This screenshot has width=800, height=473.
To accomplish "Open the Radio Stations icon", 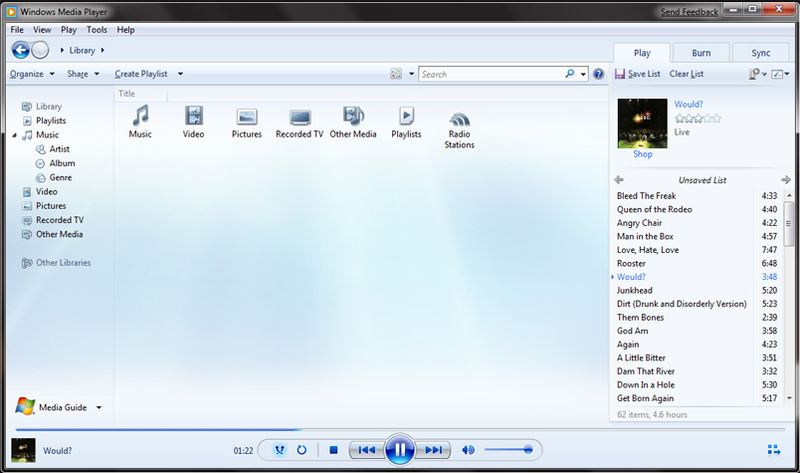I will pyautogui.click(x=459, y=119).
